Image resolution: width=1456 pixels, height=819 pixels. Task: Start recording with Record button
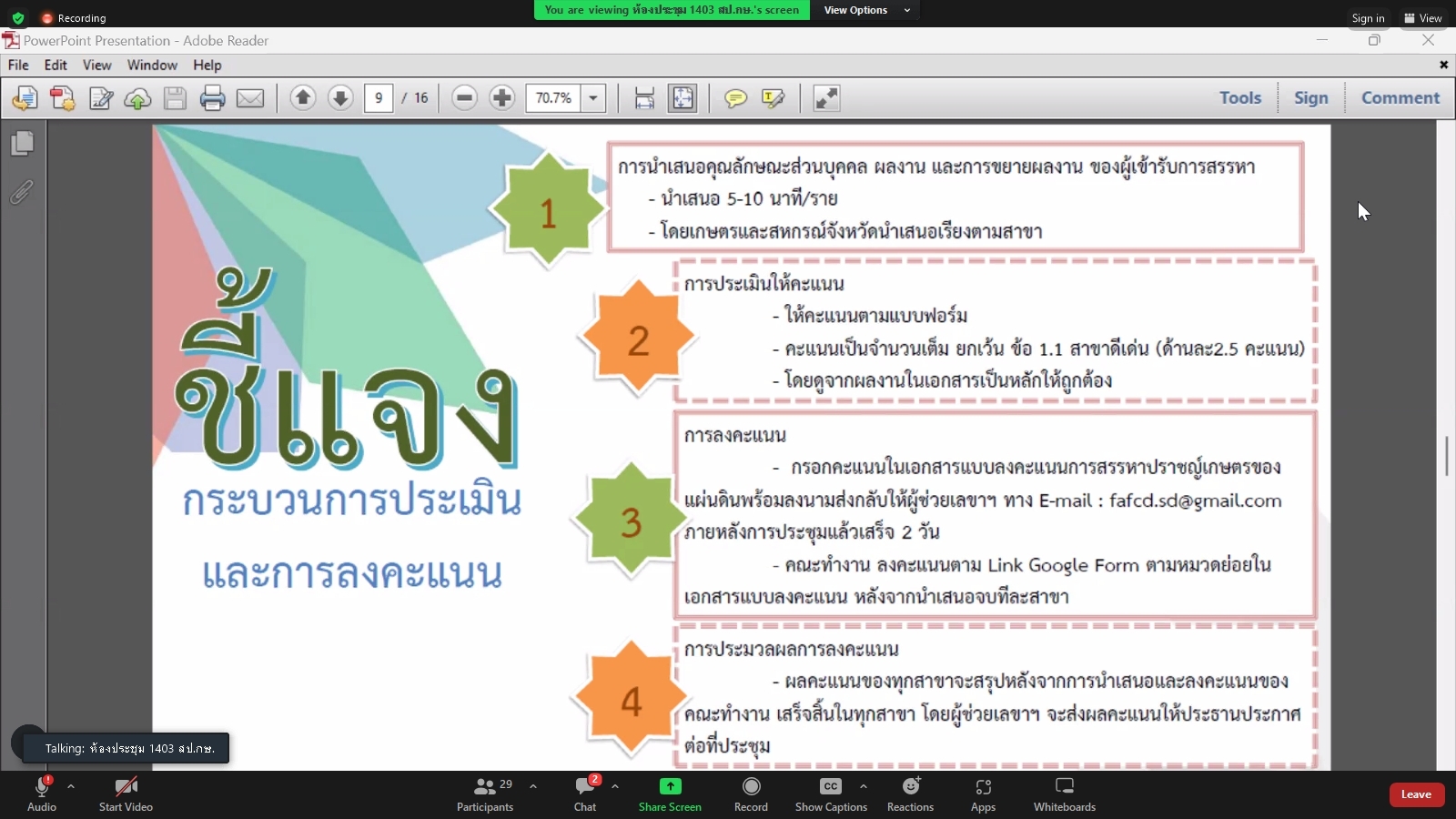click(751, 794)
